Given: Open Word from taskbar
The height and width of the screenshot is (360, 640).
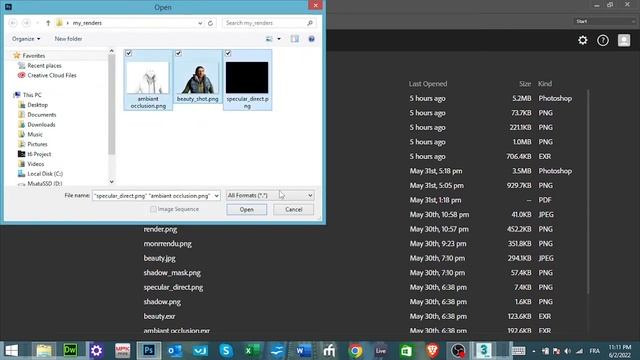Looking at the screenshot, I should [x=303, y=351].
